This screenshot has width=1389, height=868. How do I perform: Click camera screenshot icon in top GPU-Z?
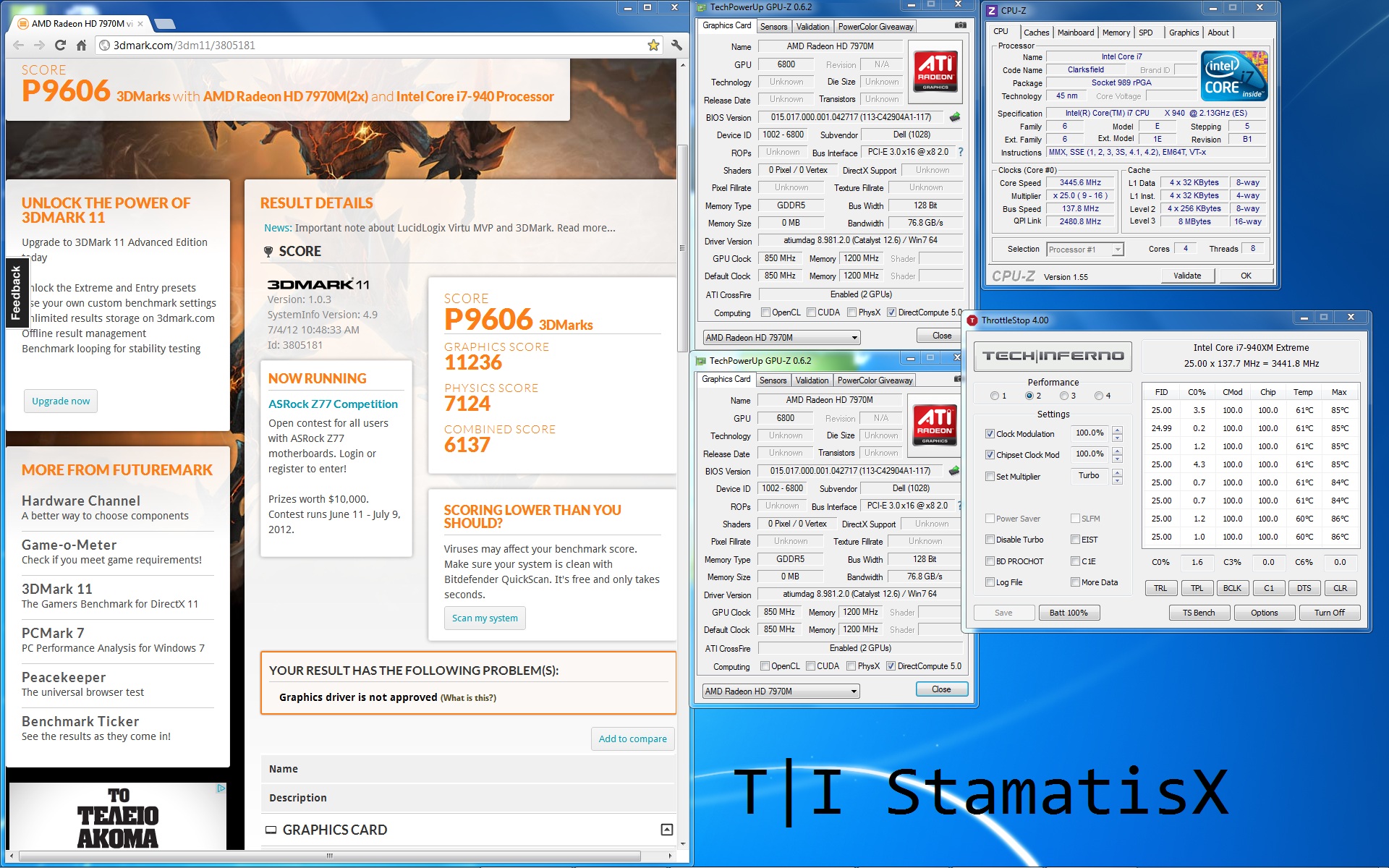[x=960, y=25]
